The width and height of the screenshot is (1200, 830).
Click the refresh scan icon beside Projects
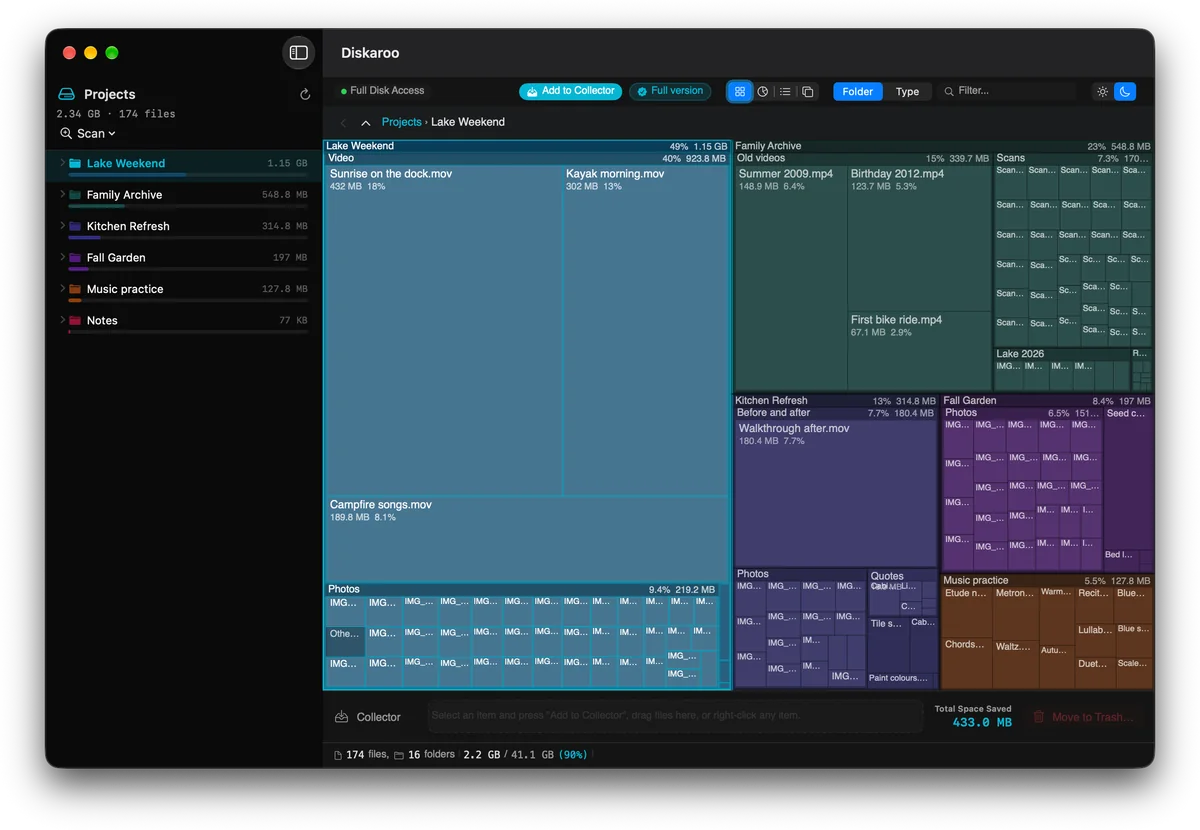[305, 95]
